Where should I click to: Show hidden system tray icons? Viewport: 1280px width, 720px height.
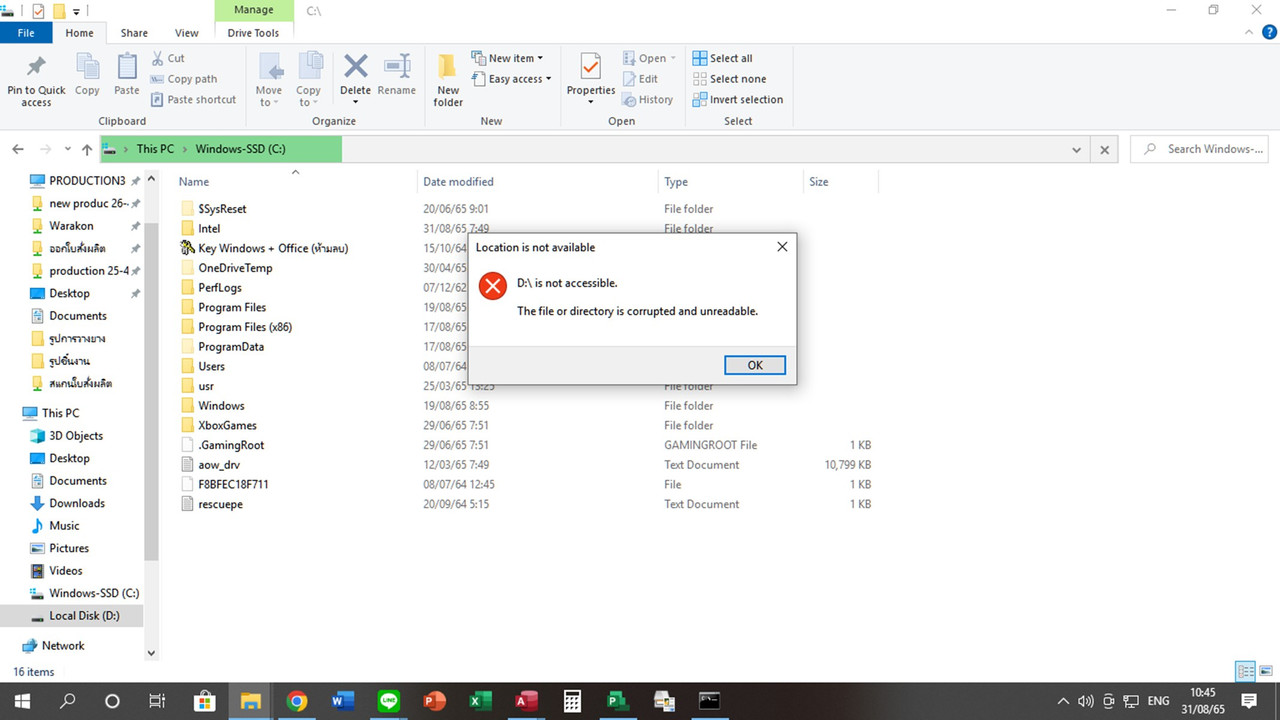click(x=1064, y=701)
